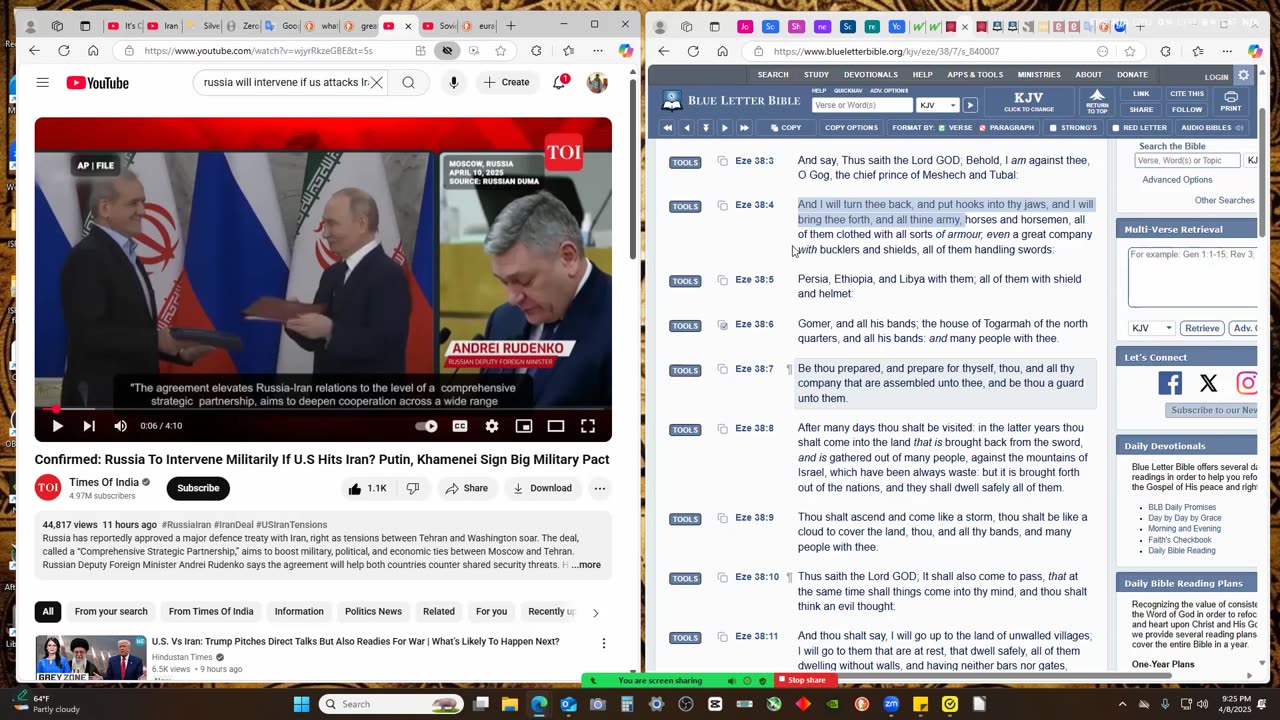Select the 'From Times Of India' chip

(211, 611)
